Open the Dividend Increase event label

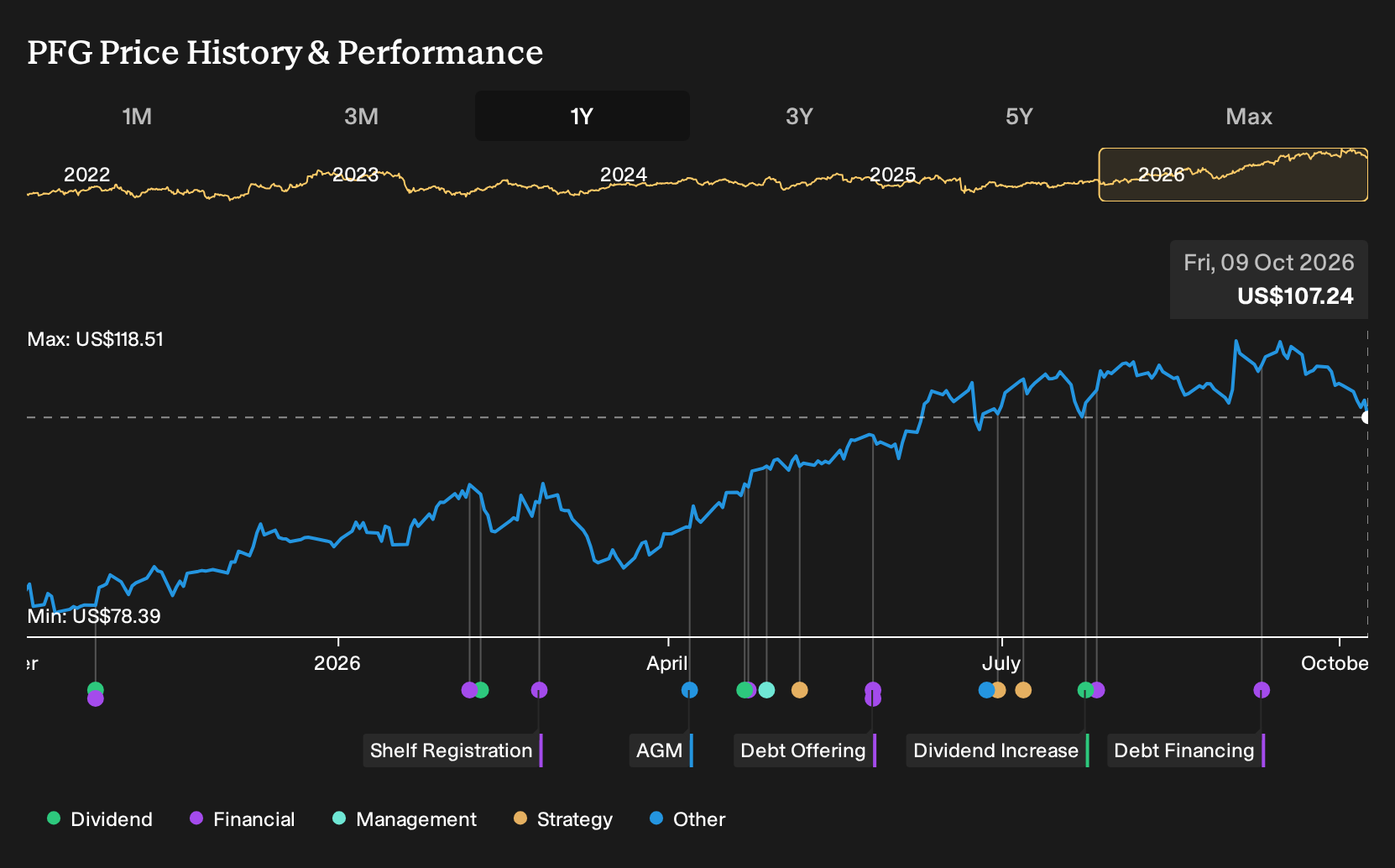click(x=998, y=750)
